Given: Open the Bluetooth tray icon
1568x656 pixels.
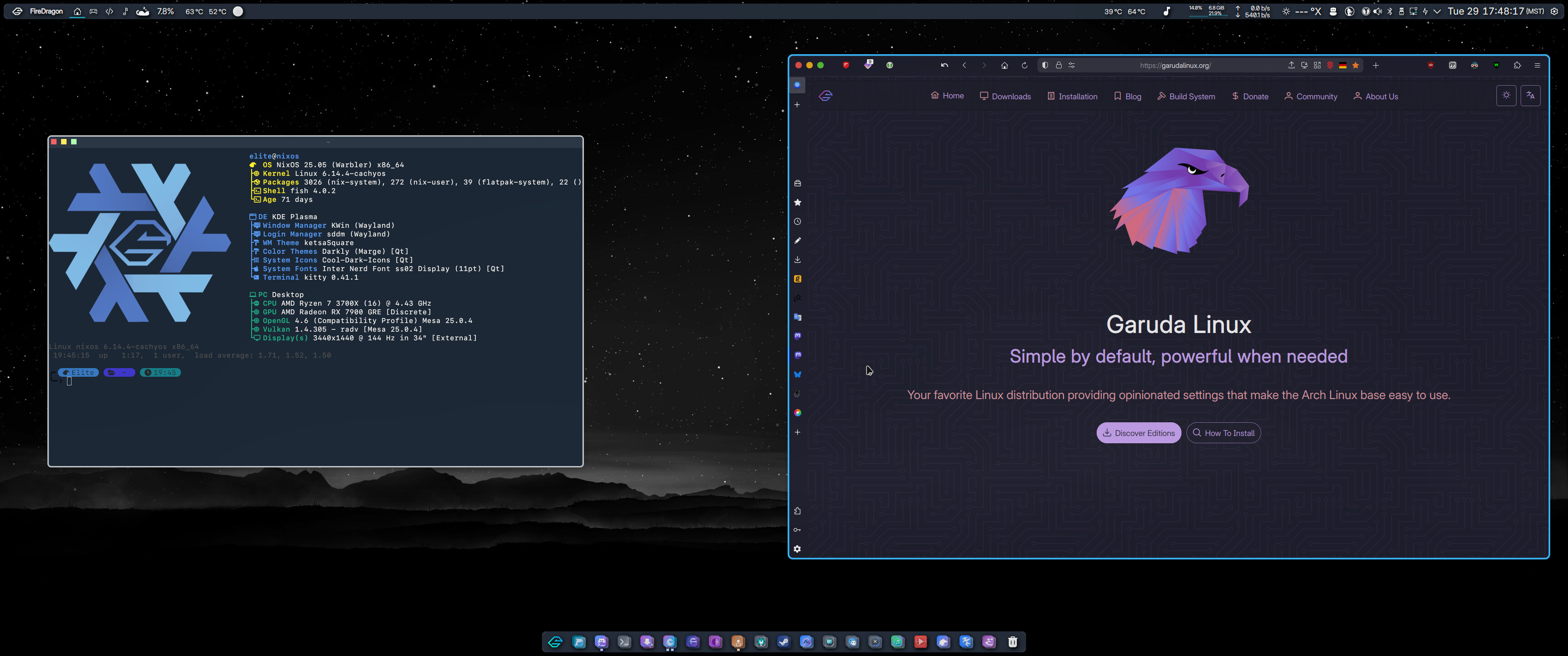Looking at the screenshot, I should tap(1390, 11).
